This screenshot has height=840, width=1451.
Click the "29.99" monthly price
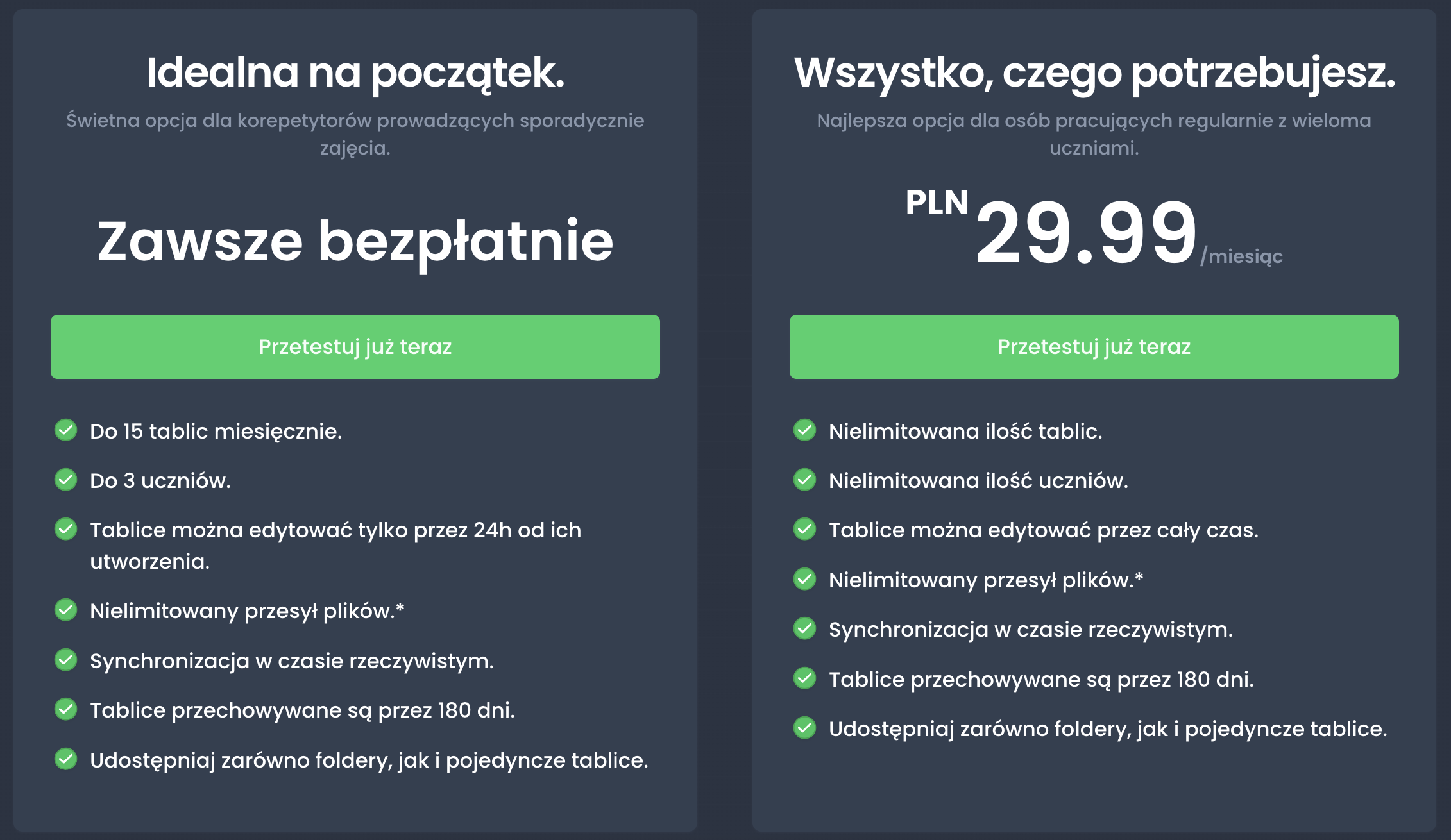[1085, 232]
